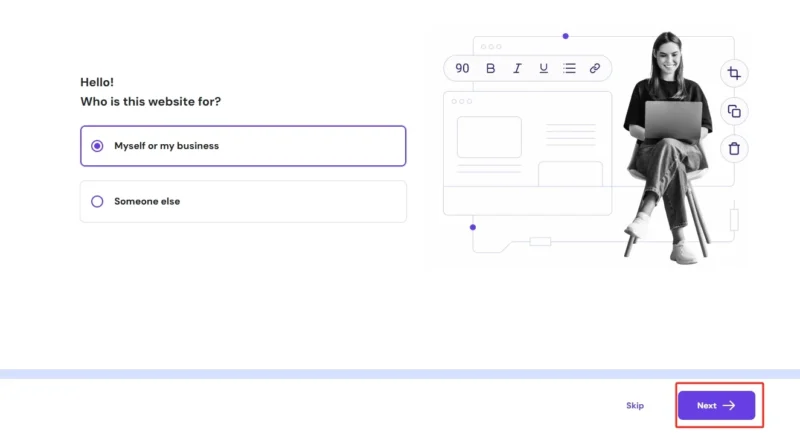800x441 pixels.
Task: Select the "Myself or my business" radio button
Action: point(97,146)
